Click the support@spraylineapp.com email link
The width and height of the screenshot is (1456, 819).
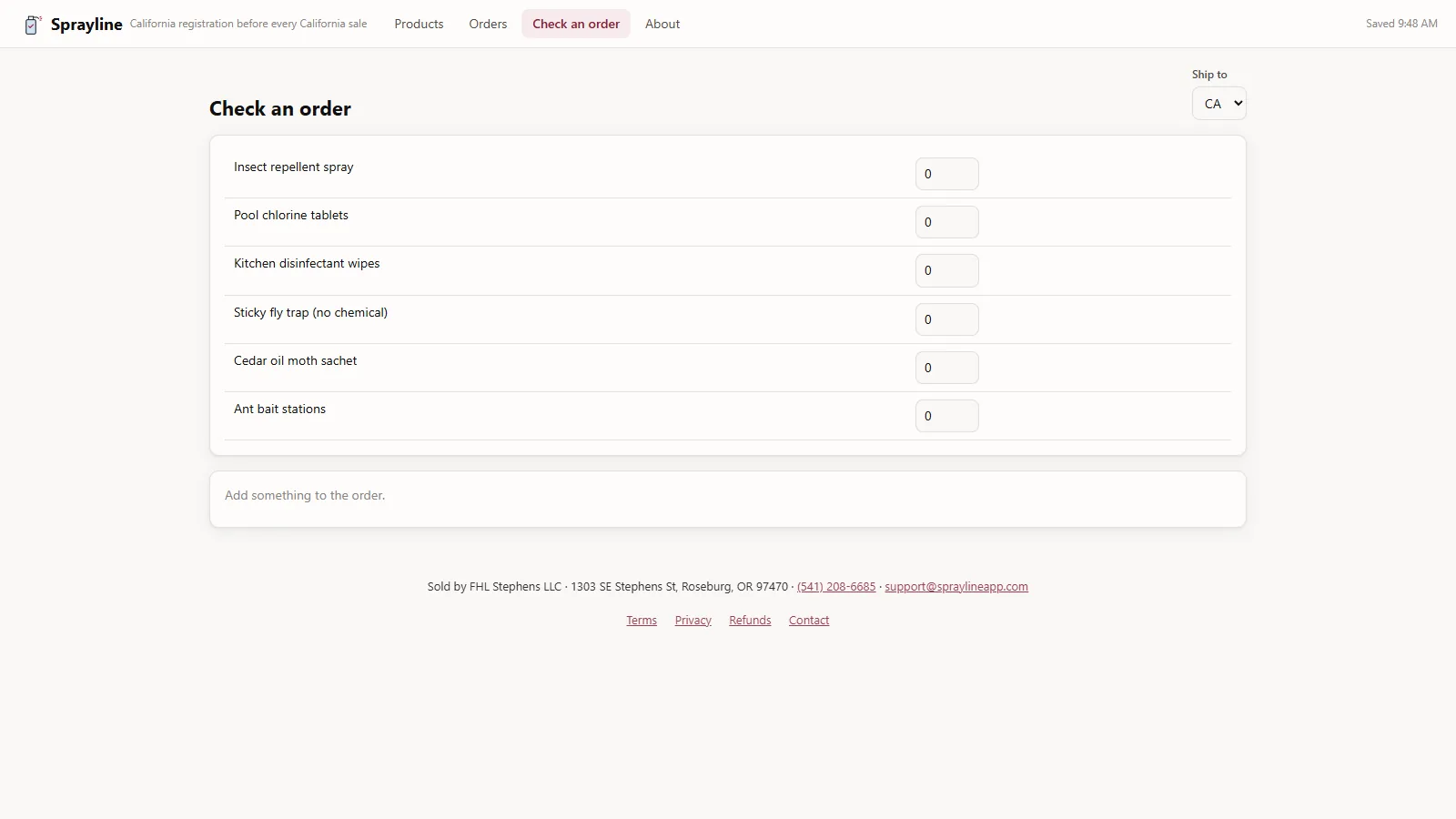[x=956, y=587]
